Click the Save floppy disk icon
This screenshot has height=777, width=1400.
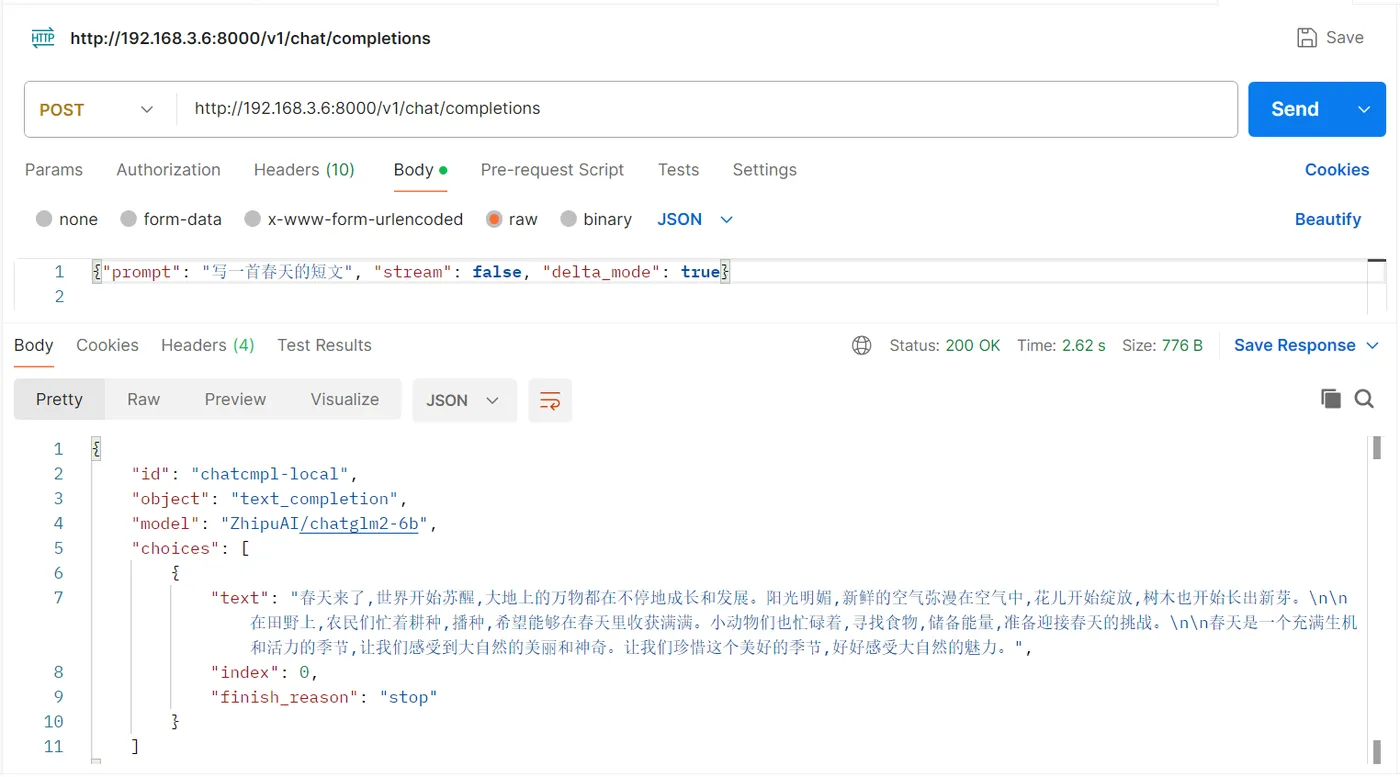click(x=1306, y=38)
